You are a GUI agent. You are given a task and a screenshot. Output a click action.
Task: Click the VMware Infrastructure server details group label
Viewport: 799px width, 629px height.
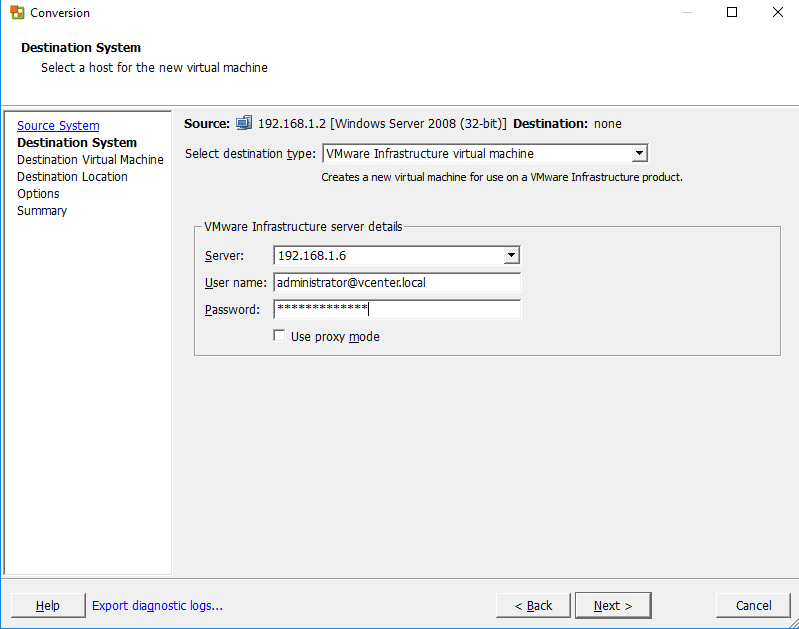[303, 226]
